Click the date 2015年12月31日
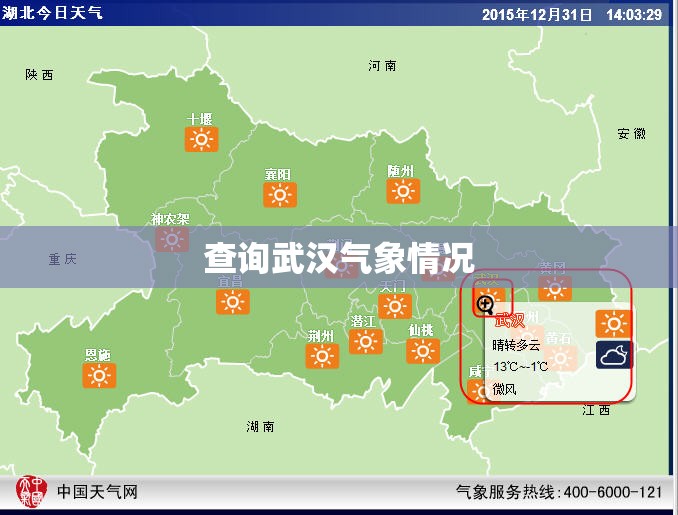The width and height of the screenshot is (678, 515). click(x=537, y=15)
